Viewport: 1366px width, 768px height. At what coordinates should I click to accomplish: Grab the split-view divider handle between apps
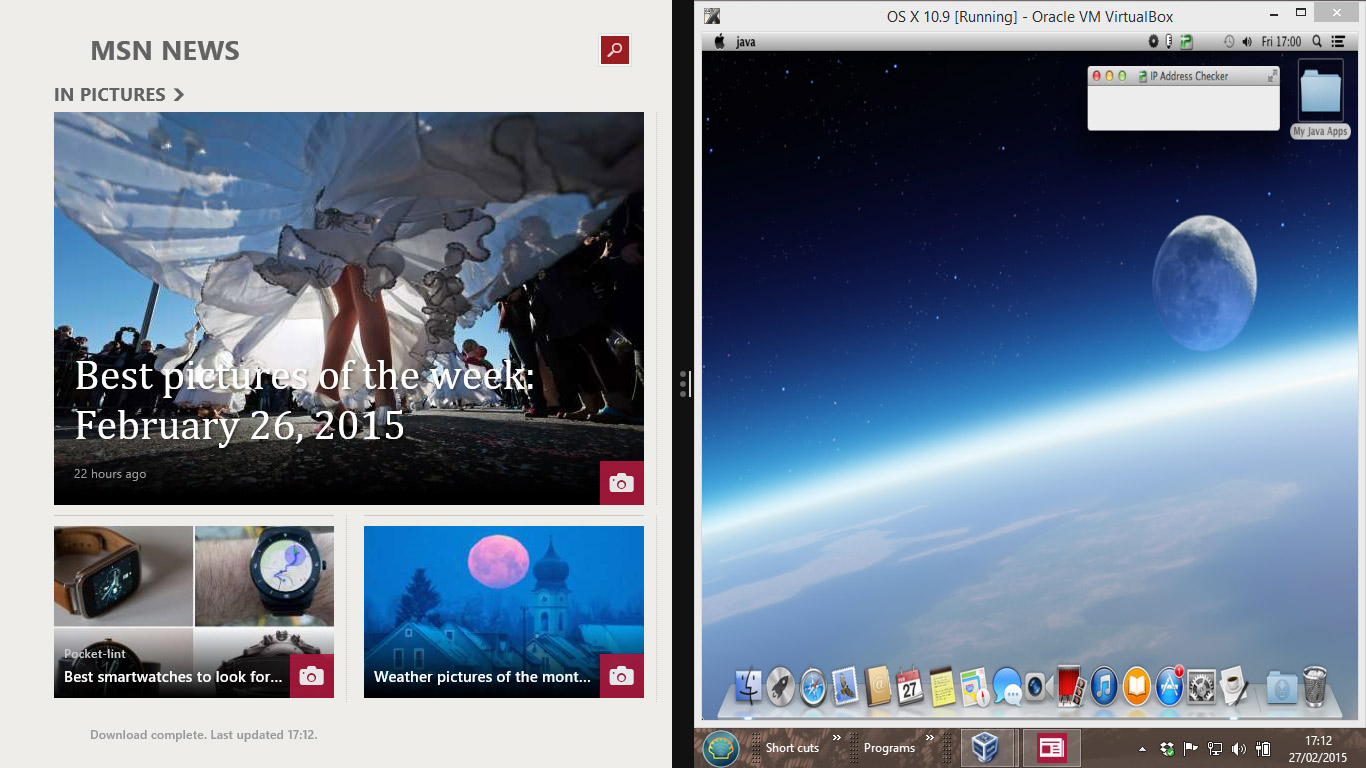(684, 384)
